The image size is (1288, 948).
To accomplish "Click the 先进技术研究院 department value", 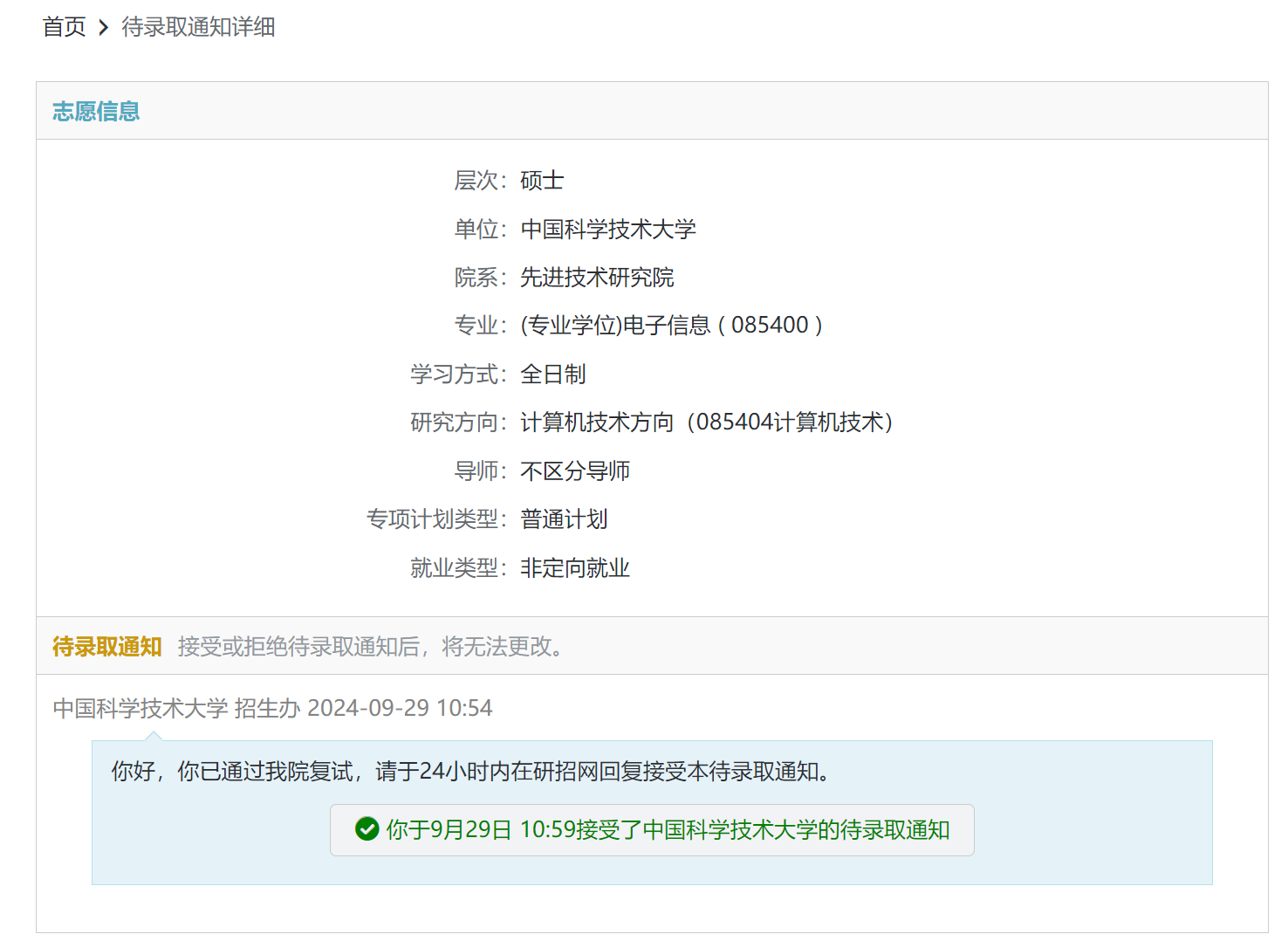I will (x=597, y=278).
